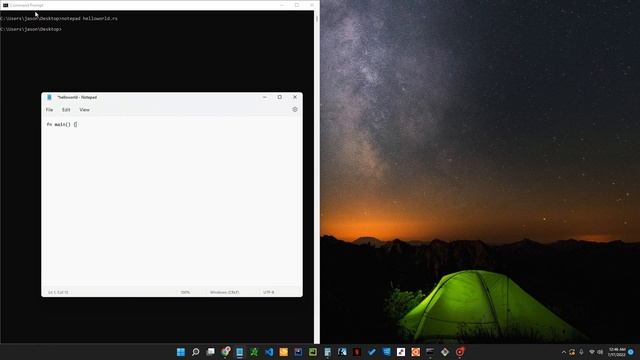Open Notepad settings via gear icon

295,109
